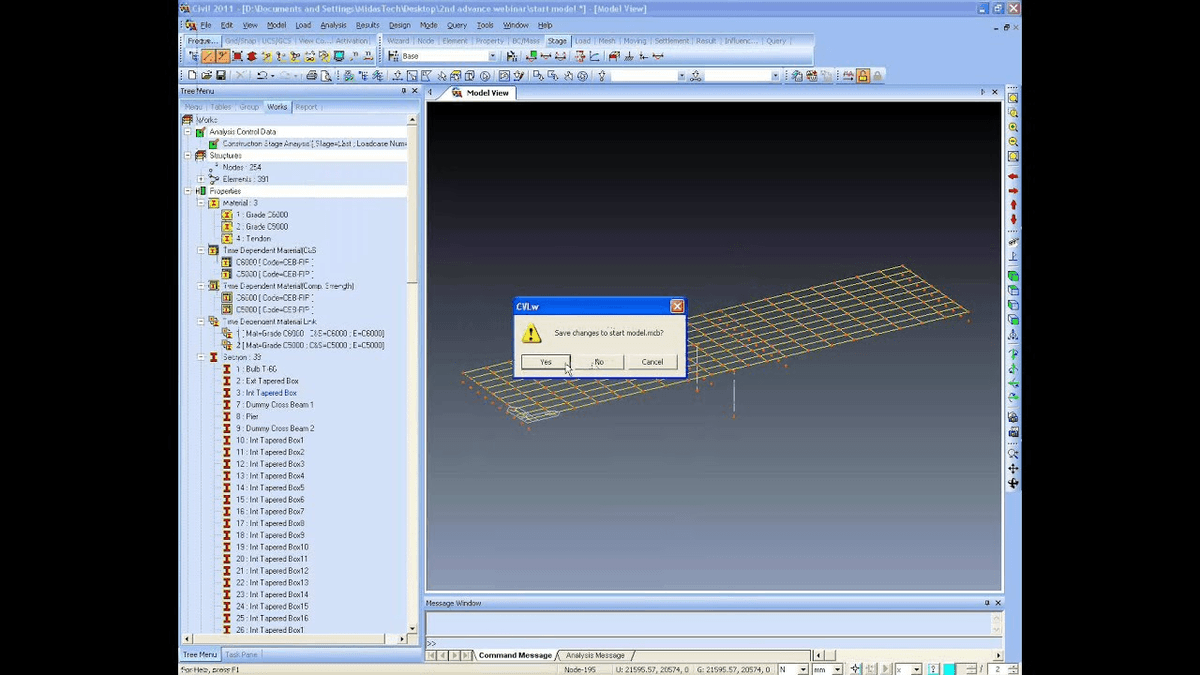Open the Results menu
Image resolution: width=1200 pixels, height=675 pixels.
367,25
